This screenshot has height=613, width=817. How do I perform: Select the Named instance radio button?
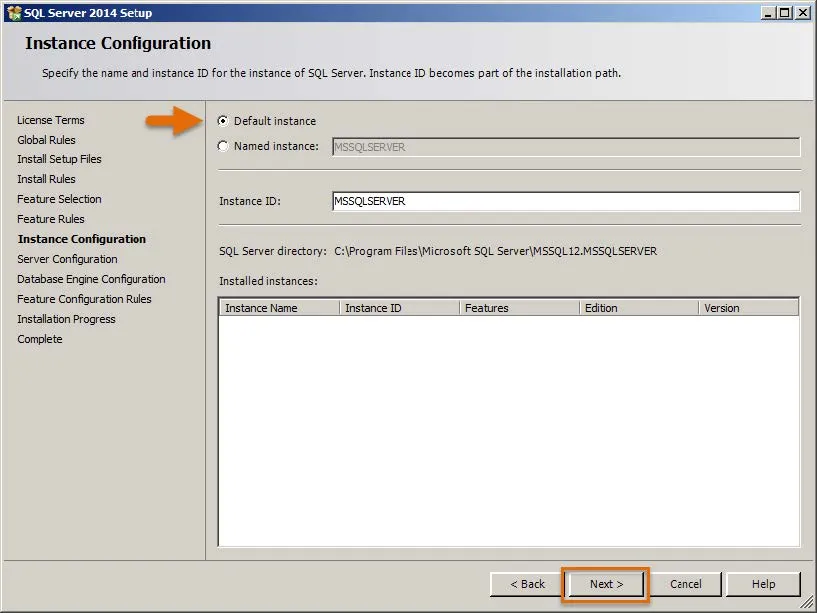click(223, 146)
